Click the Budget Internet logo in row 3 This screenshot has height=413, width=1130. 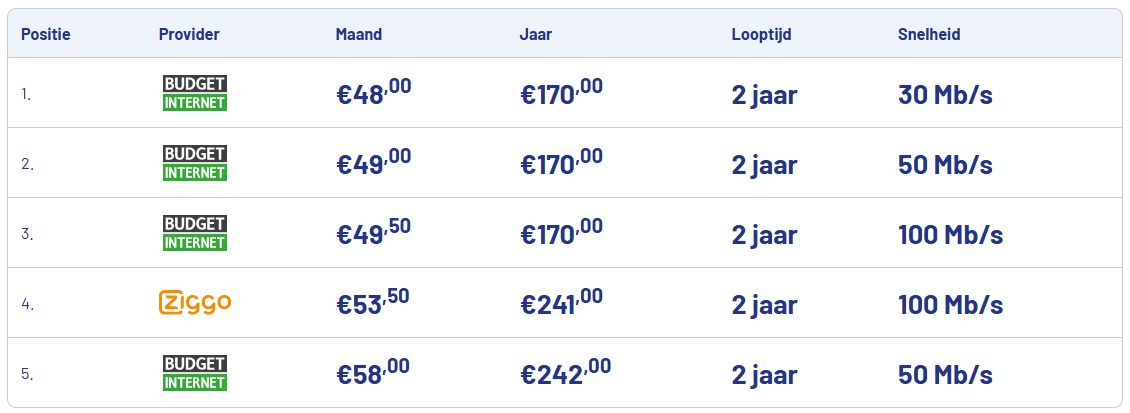195,233
